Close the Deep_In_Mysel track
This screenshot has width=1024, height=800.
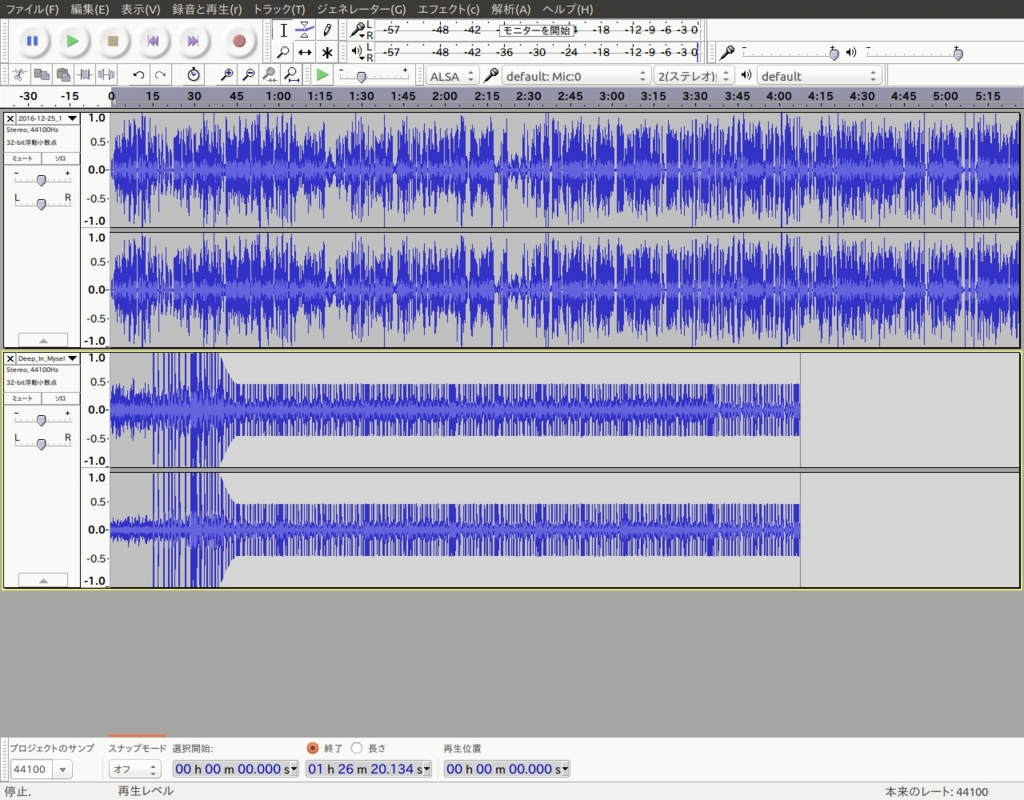[x=10, y=359]
